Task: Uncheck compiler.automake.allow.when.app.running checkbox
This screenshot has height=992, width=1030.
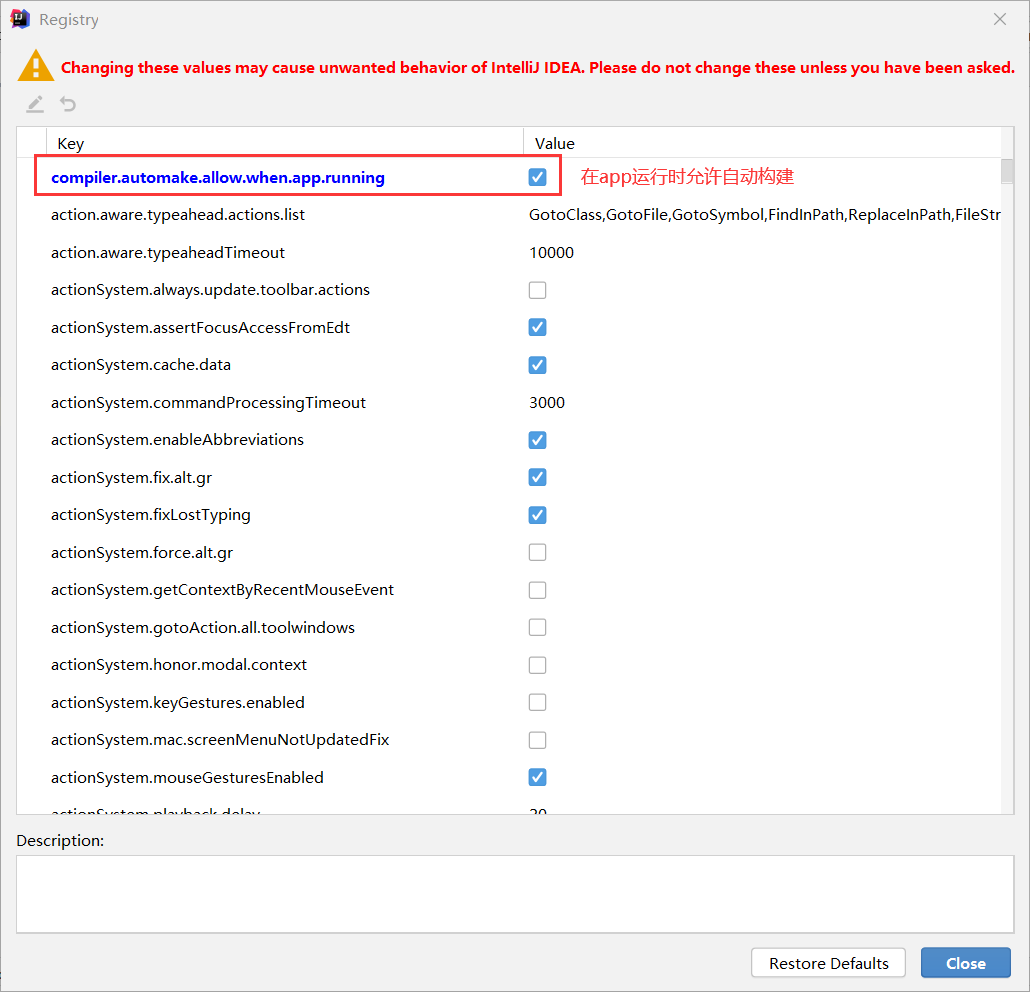Action: click(x=537, y=177)
